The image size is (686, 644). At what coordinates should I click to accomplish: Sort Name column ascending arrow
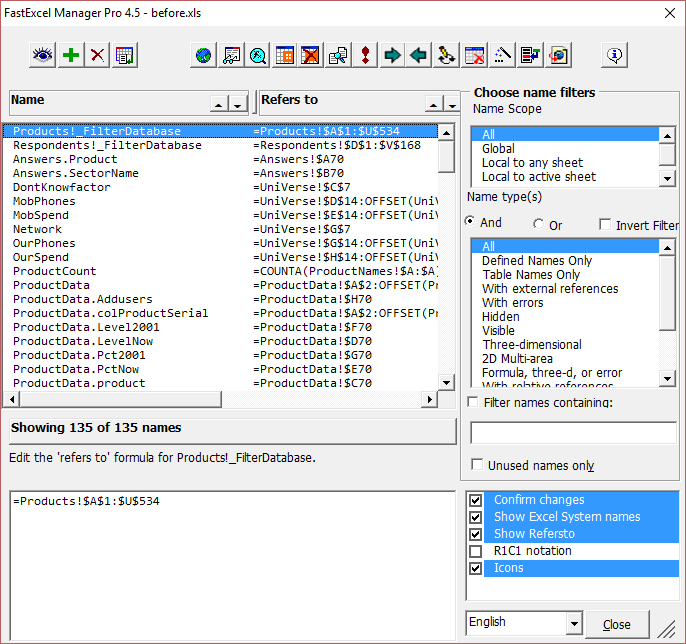(219, 105)
